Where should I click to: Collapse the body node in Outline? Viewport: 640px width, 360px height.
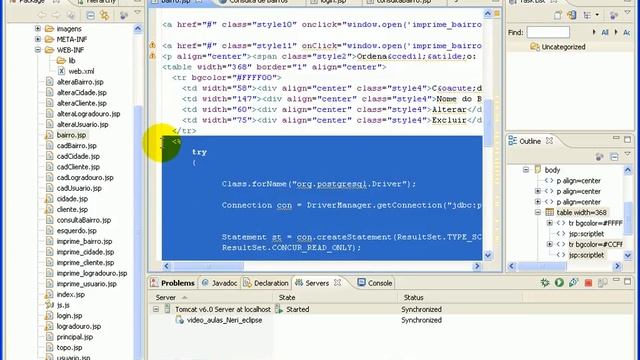pos(526,170)
